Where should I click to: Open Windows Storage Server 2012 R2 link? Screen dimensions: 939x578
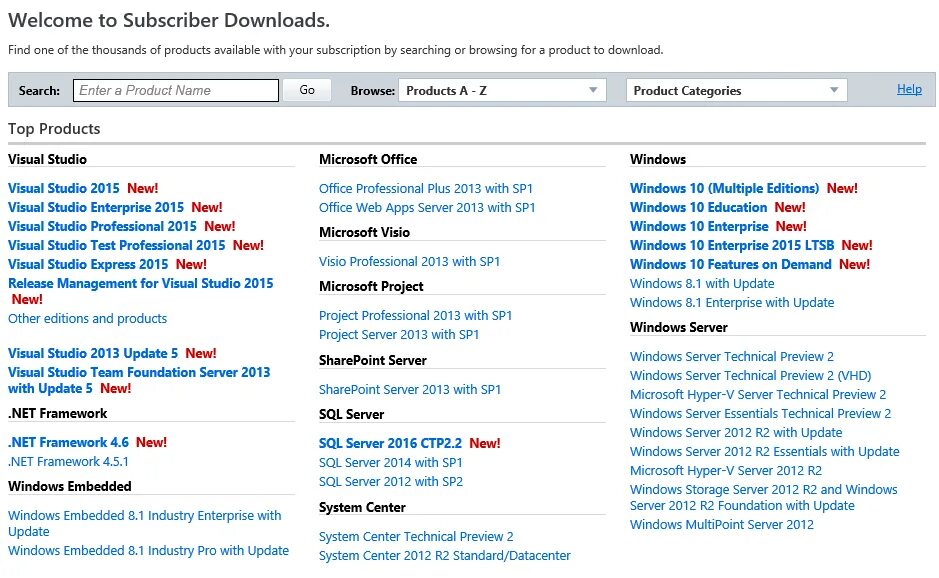tap(764, 498)
